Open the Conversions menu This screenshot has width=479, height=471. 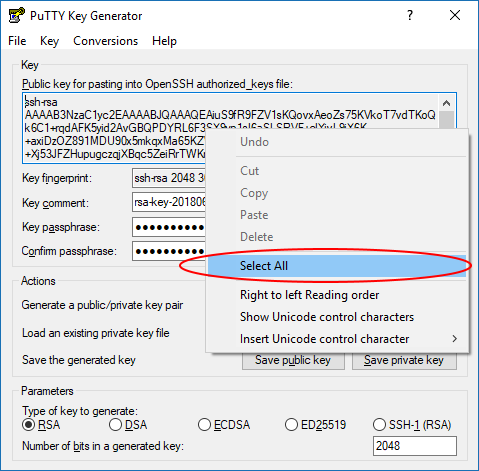105,41
